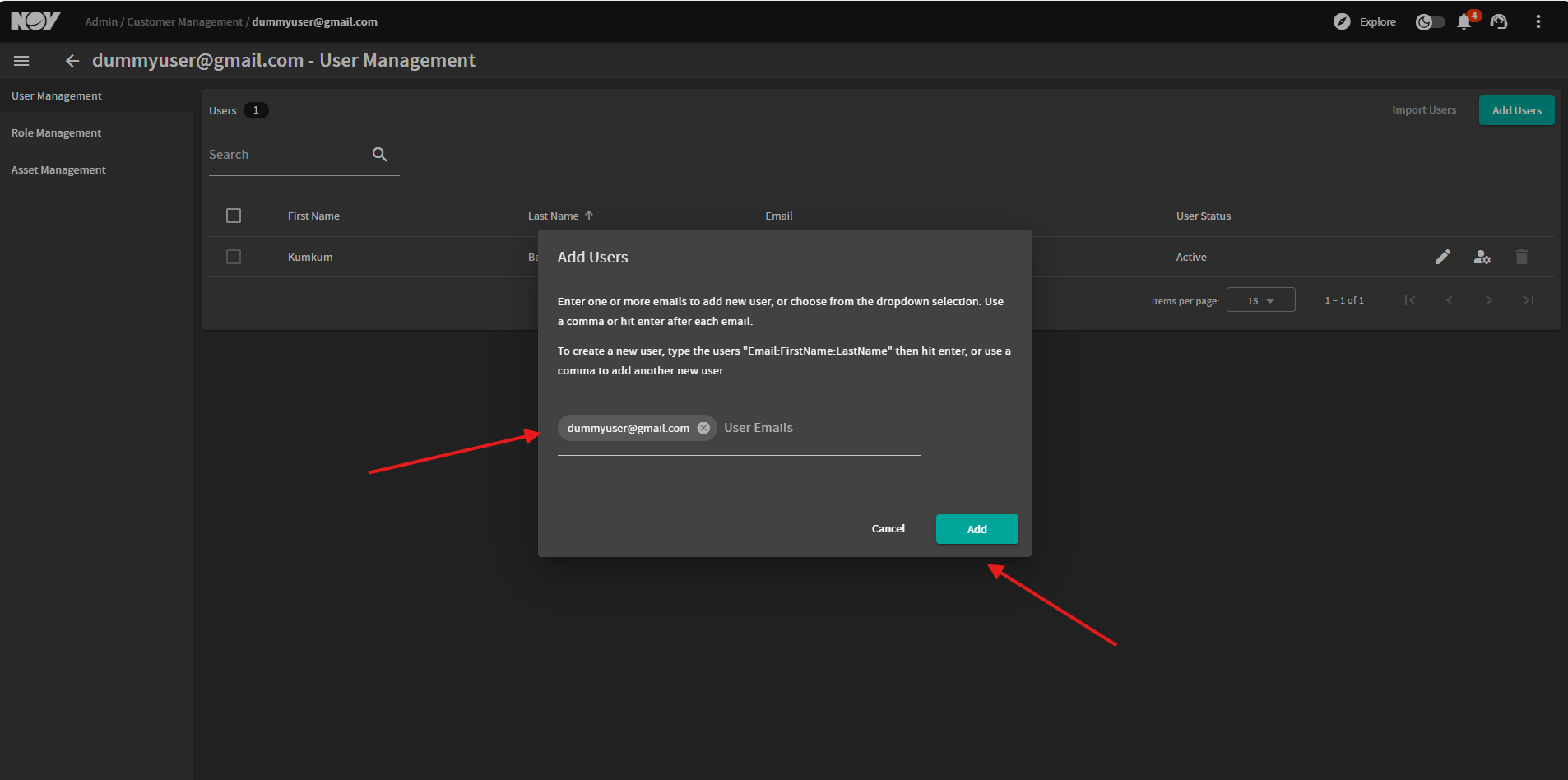Viewport: 1568px width, 780px height.
Task: Confirm with the Add button in dialog
Action: tap(977, 529)
